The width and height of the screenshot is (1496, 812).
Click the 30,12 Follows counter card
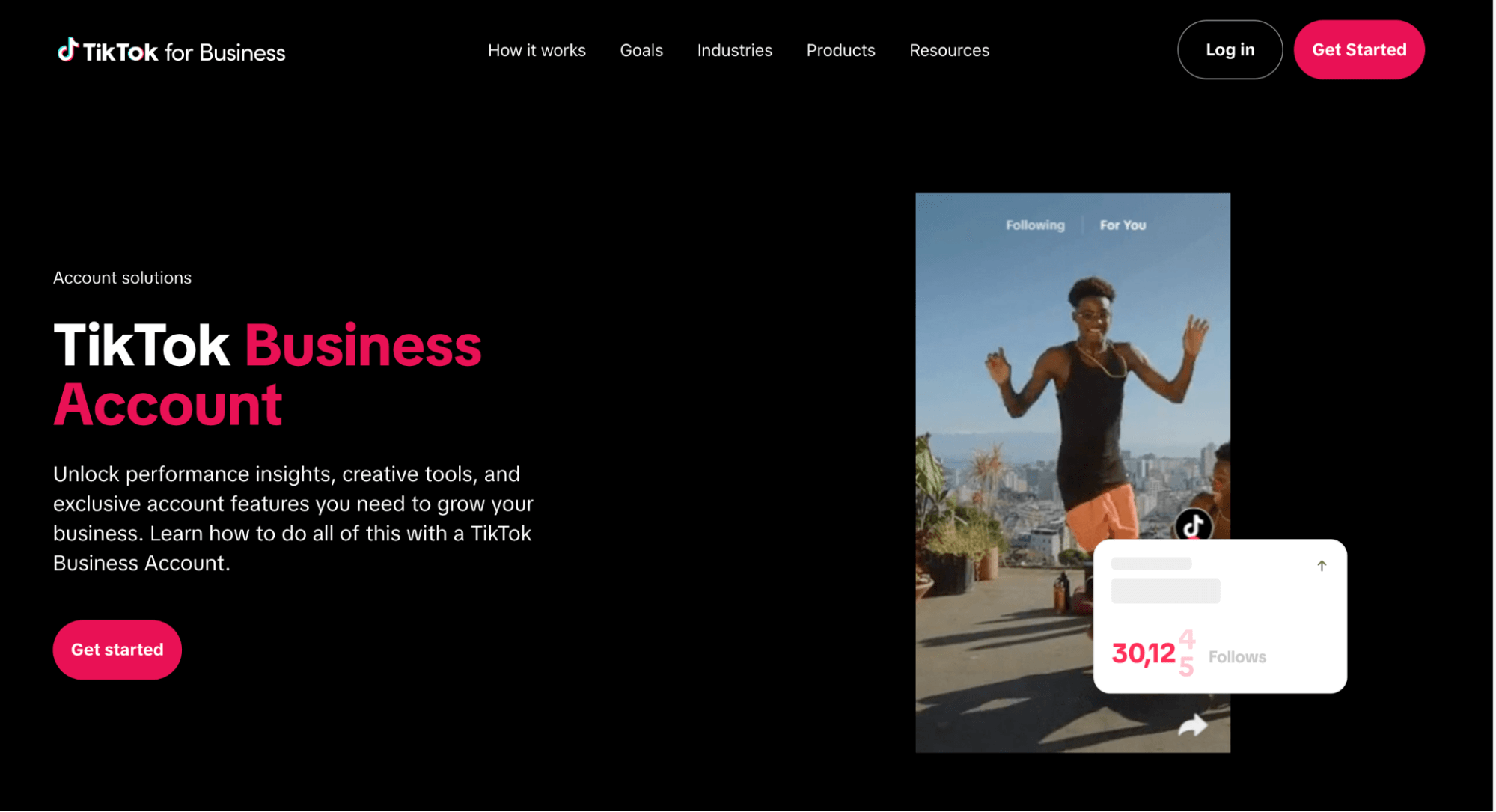(x=1221, y=617)
